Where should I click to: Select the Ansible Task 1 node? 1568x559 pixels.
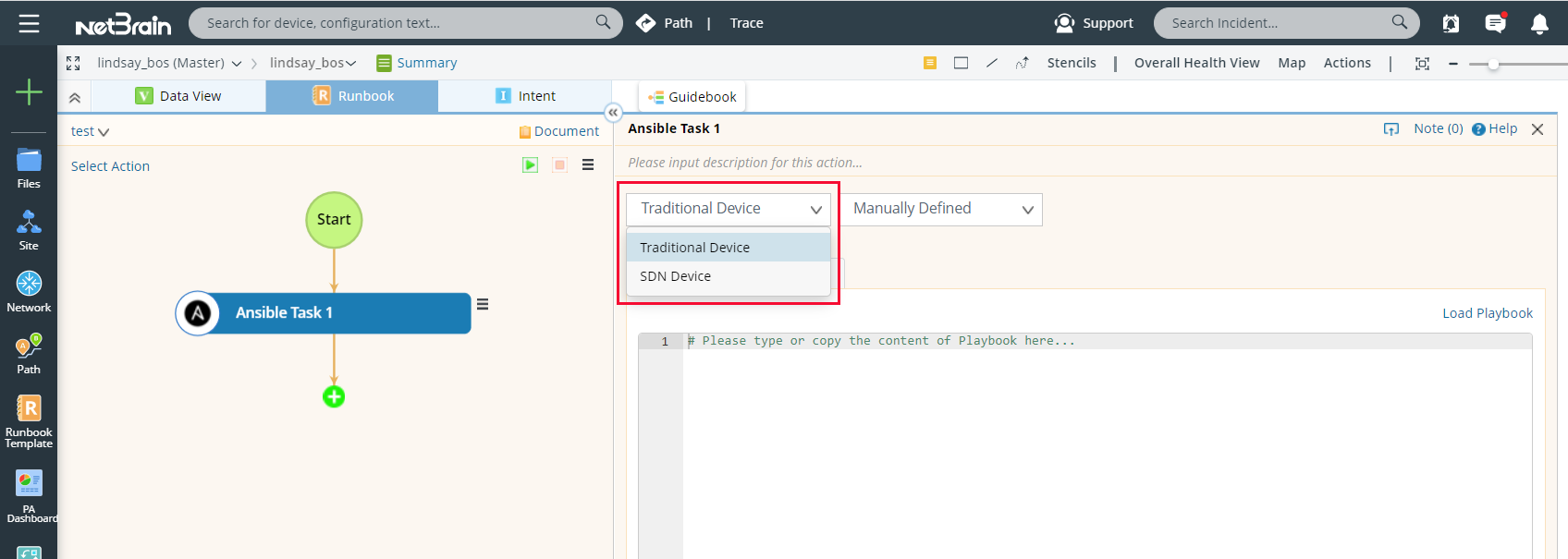[324, 313]
